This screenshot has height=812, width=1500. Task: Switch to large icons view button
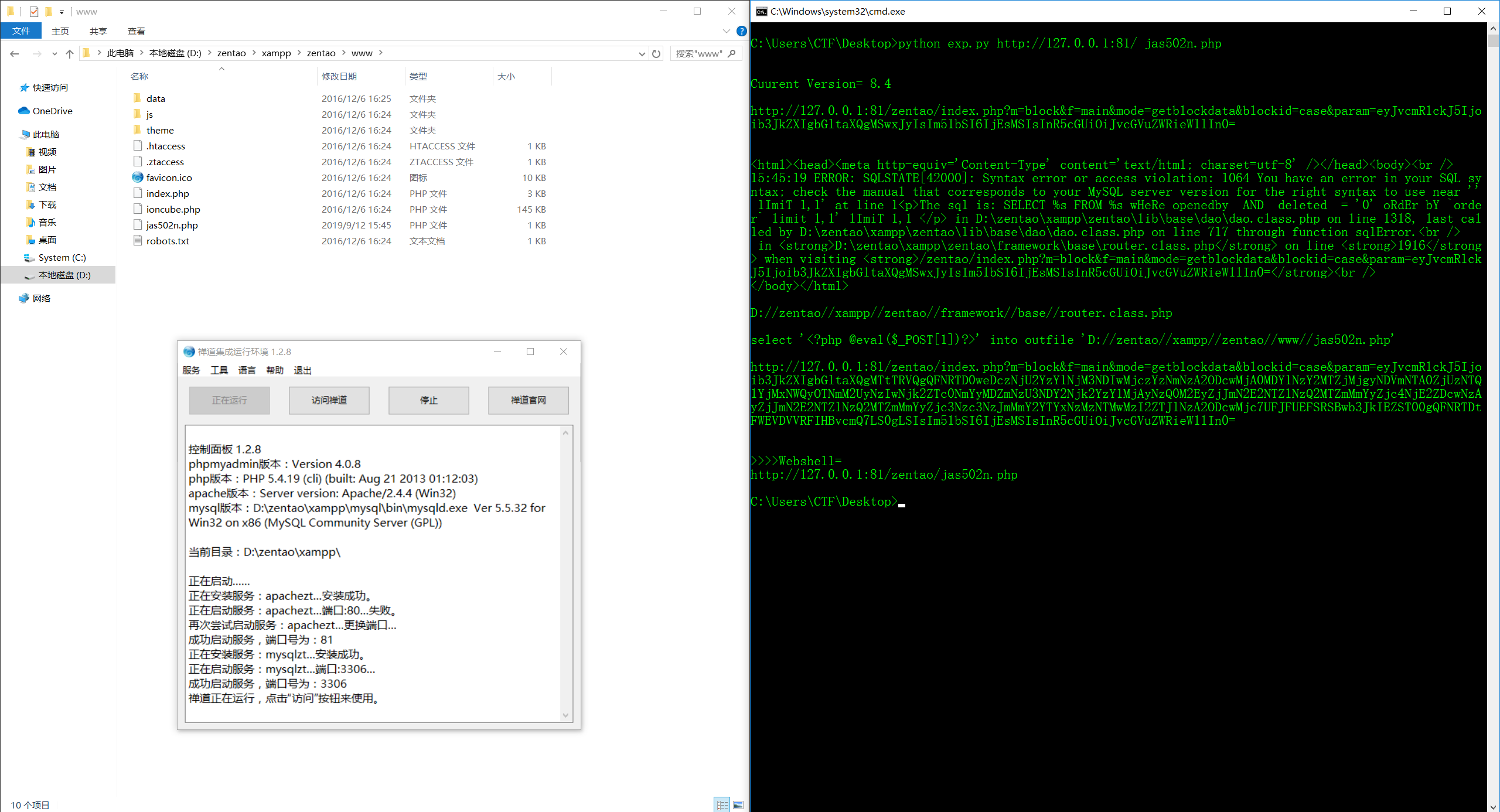(x=738, y=805)
